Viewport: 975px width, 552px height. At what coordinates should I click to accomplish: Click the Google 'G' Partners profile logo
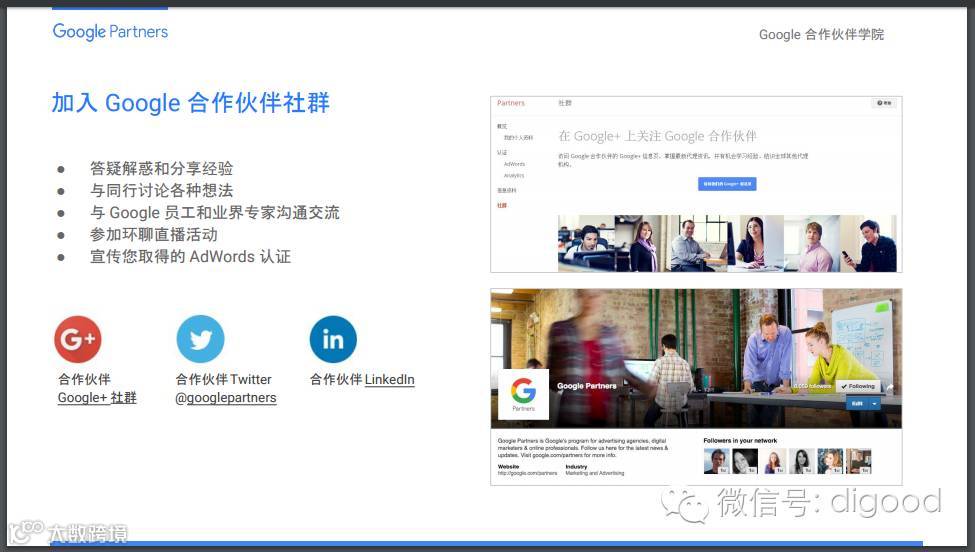coord(524,394)
